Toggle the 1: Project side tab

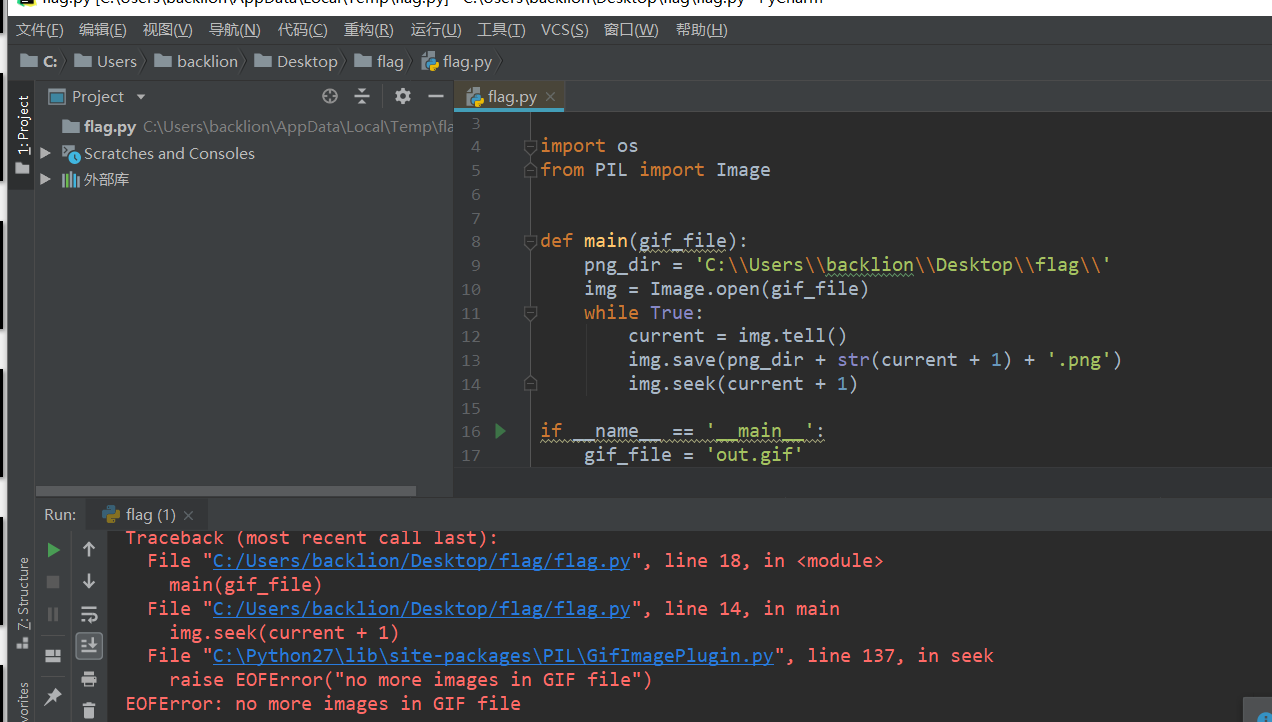[x=23, y=136]
